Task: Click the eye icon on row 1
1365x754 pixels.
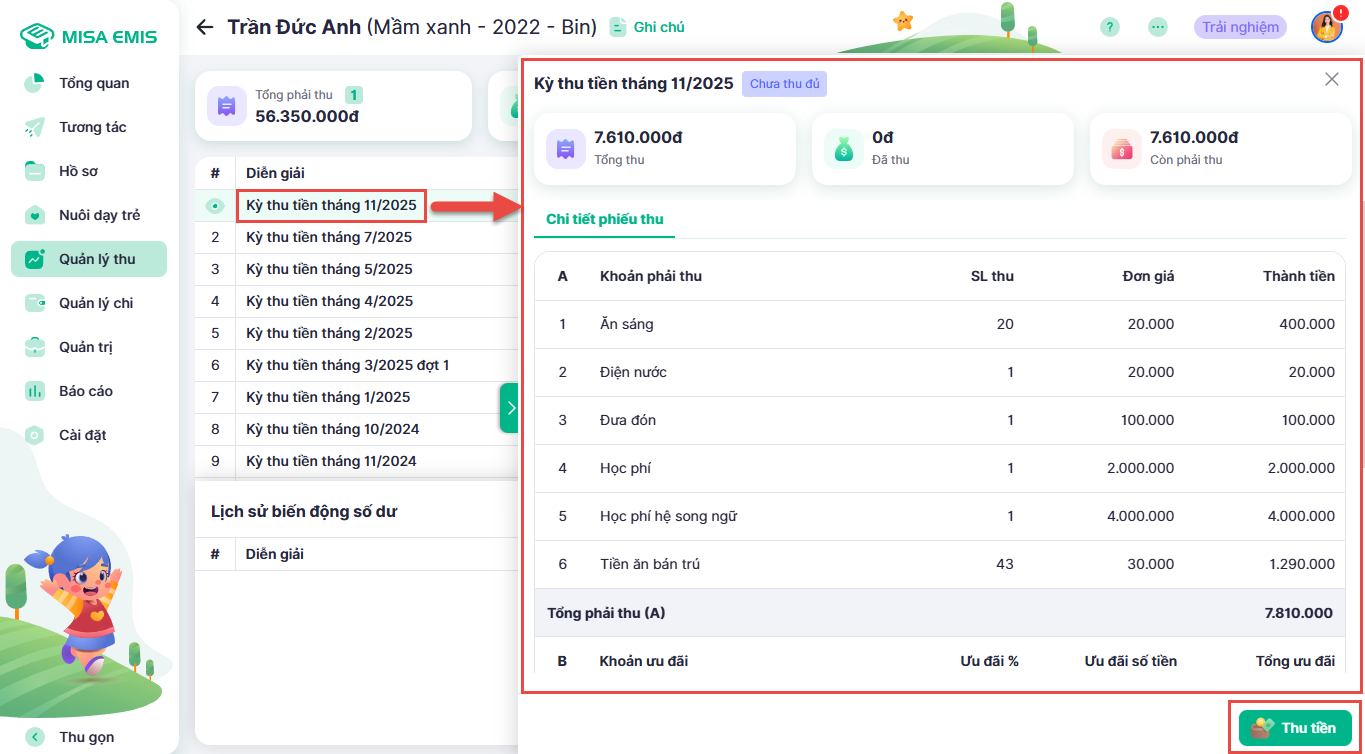Action: pyautogui.click(x=215, y=206)
